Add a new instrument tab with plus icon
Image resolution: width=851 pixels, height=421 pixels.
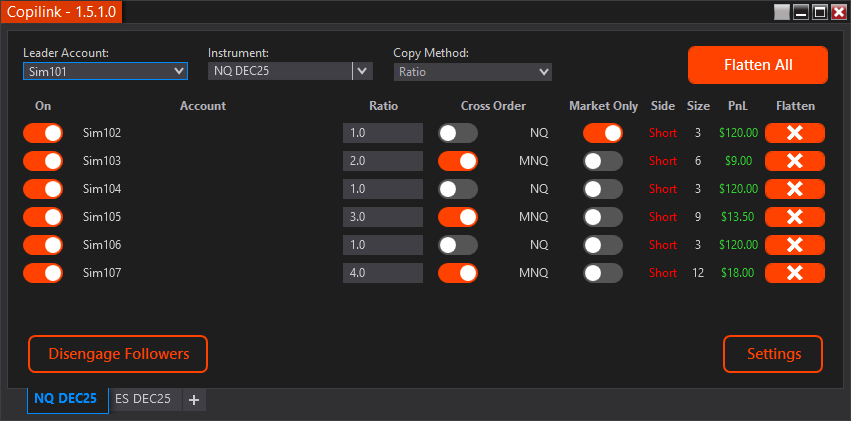(x=194, y=400)
